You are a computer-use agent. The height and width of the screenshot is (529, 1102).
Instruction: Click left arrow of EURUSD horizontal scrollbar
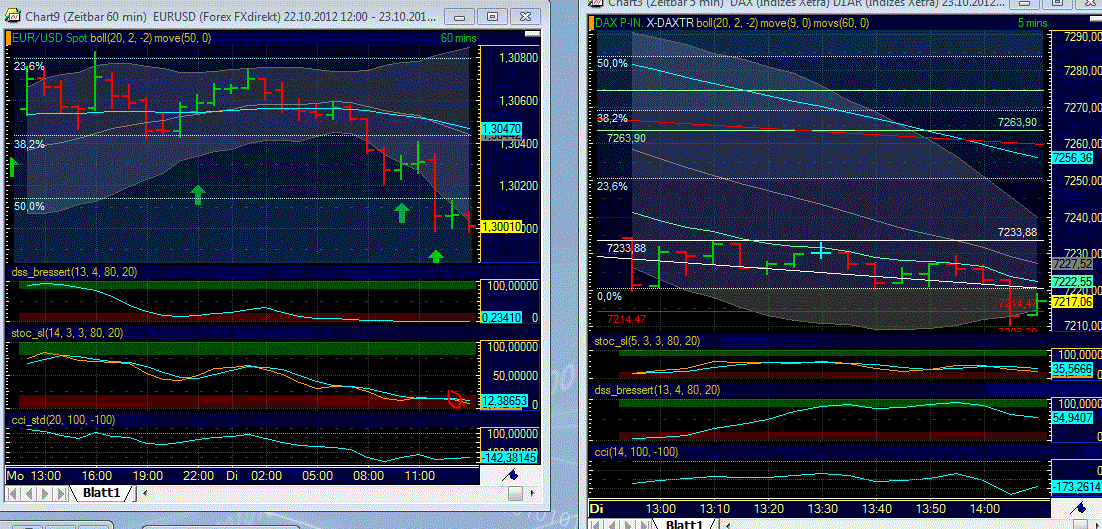pyautogui.click(x=145, y=494)
